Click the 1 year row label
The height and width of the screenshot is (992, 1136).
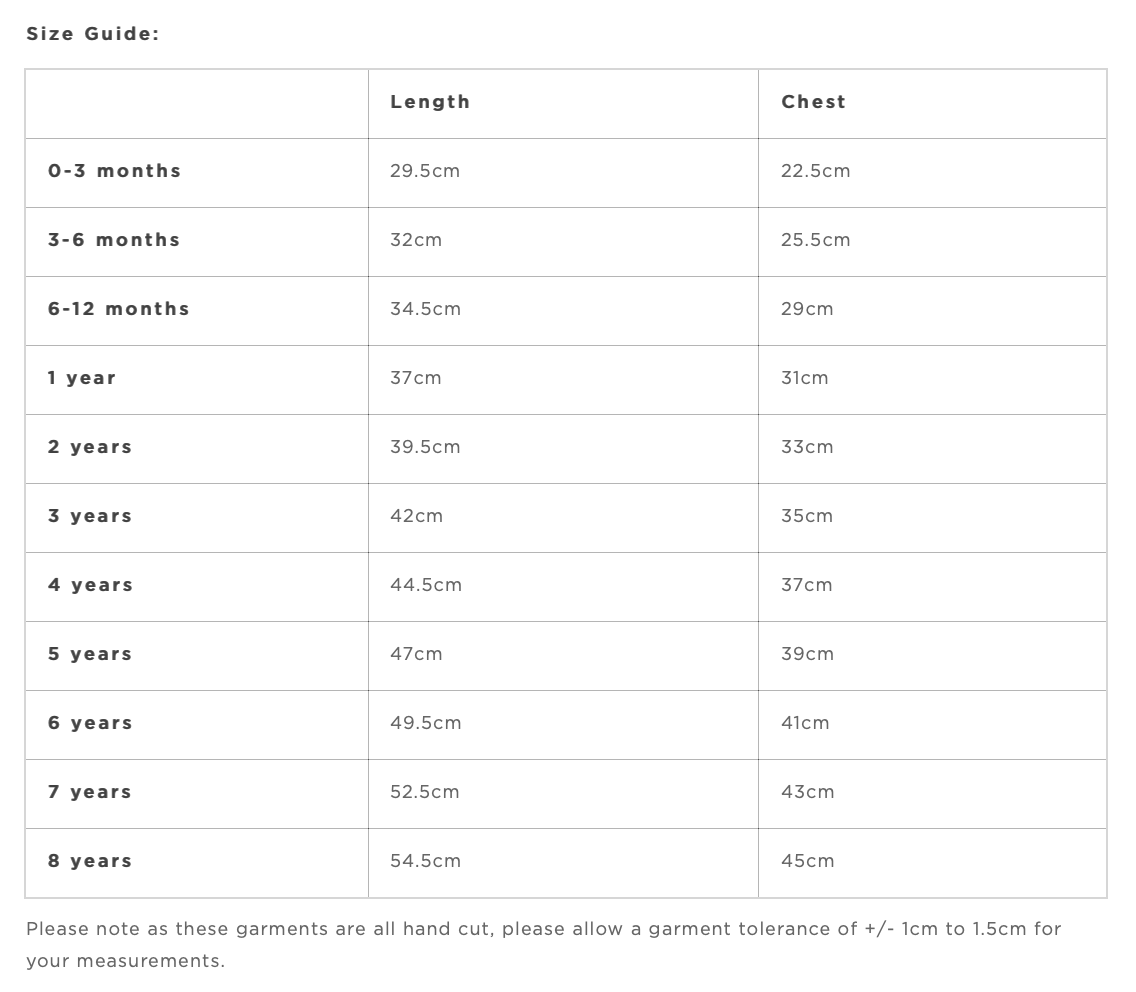pyautogui.click(x=82, y=378)
